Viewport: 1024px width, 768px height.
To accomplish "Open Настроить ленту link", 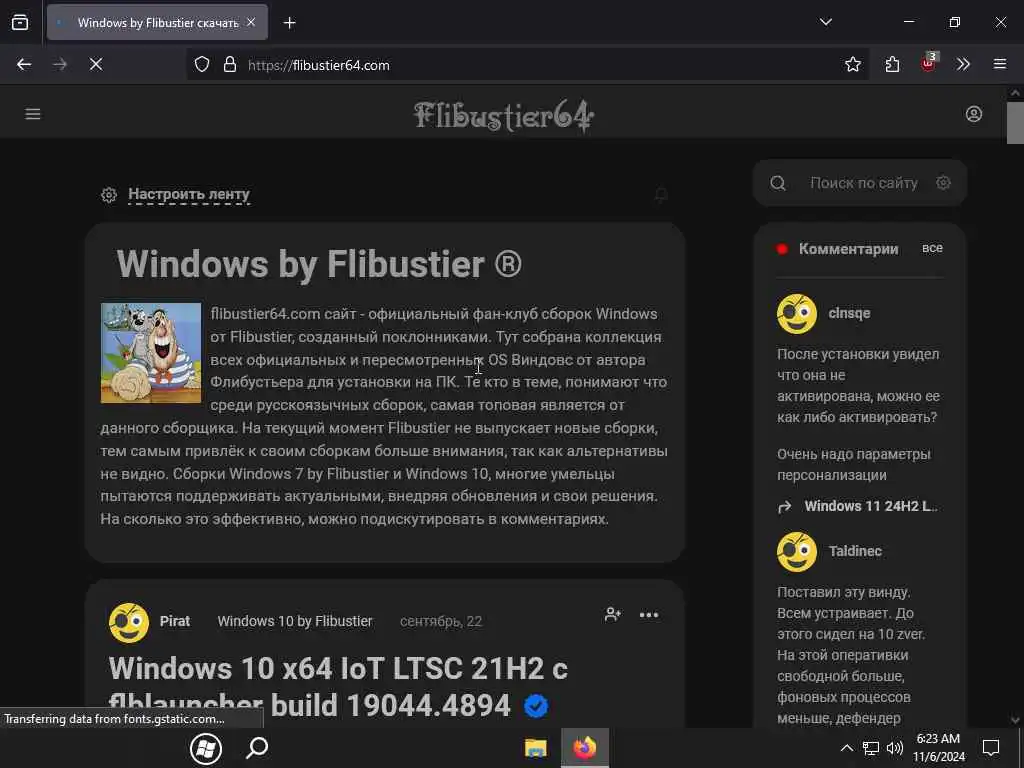I will coord(189,194).
